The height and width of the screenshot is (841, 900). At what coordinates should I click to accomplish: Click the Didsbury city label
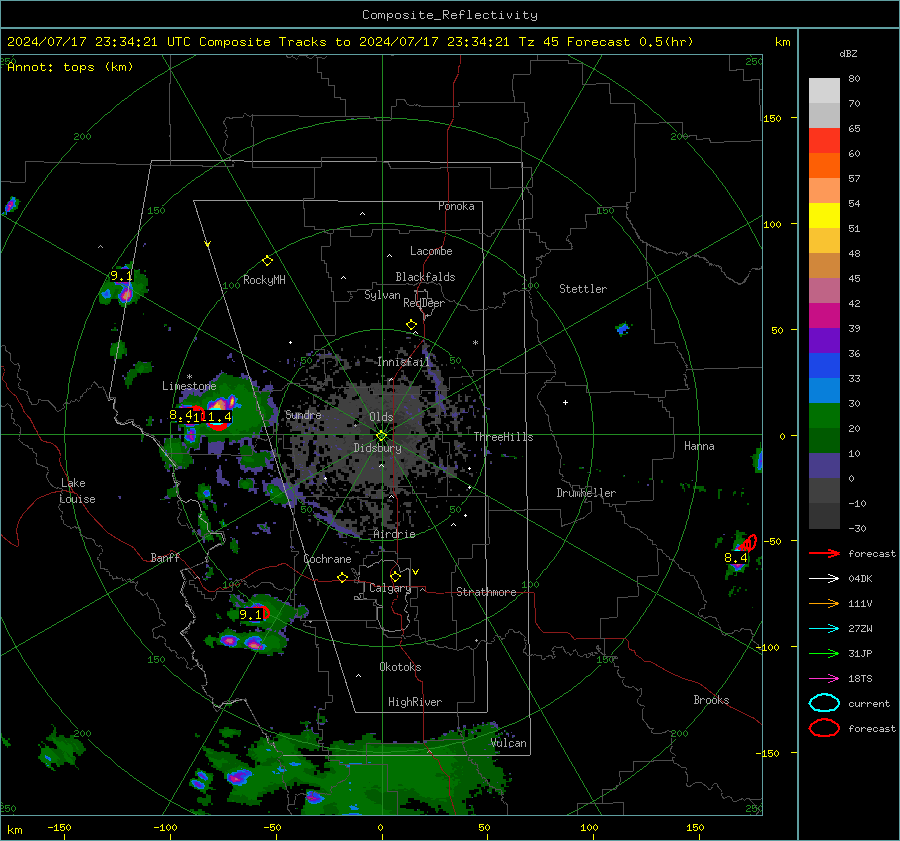(x=377, y=448)
